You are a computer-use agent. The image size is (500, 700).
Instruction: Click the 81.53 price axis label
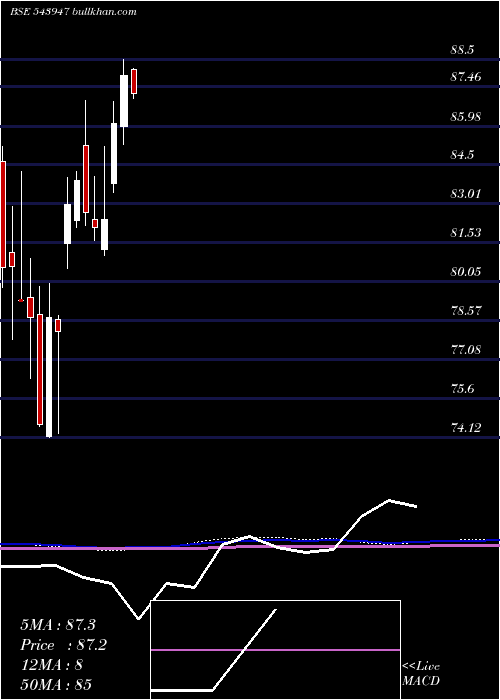click(466, 233)
